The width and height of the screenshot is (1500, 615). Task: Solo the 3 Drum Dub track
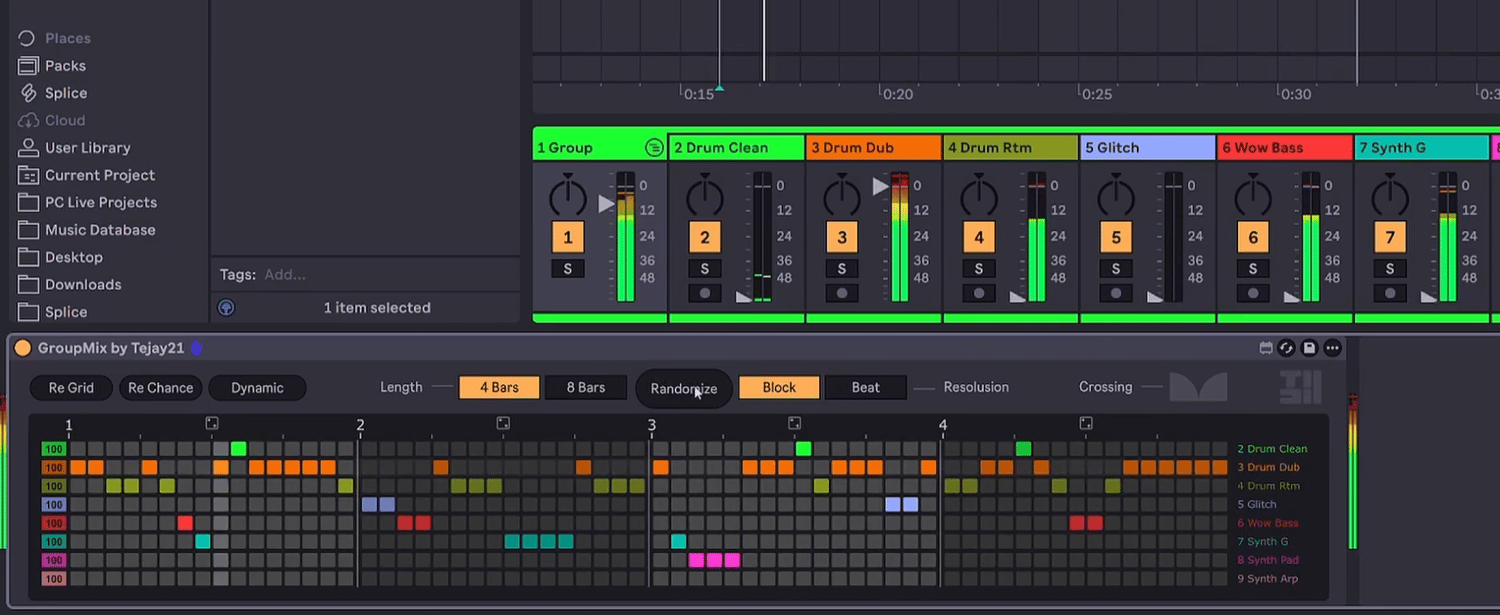pos(842,269)
